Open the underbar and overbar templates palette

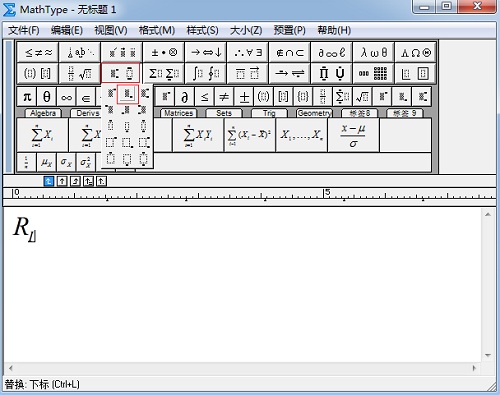(x=248, y=73)
